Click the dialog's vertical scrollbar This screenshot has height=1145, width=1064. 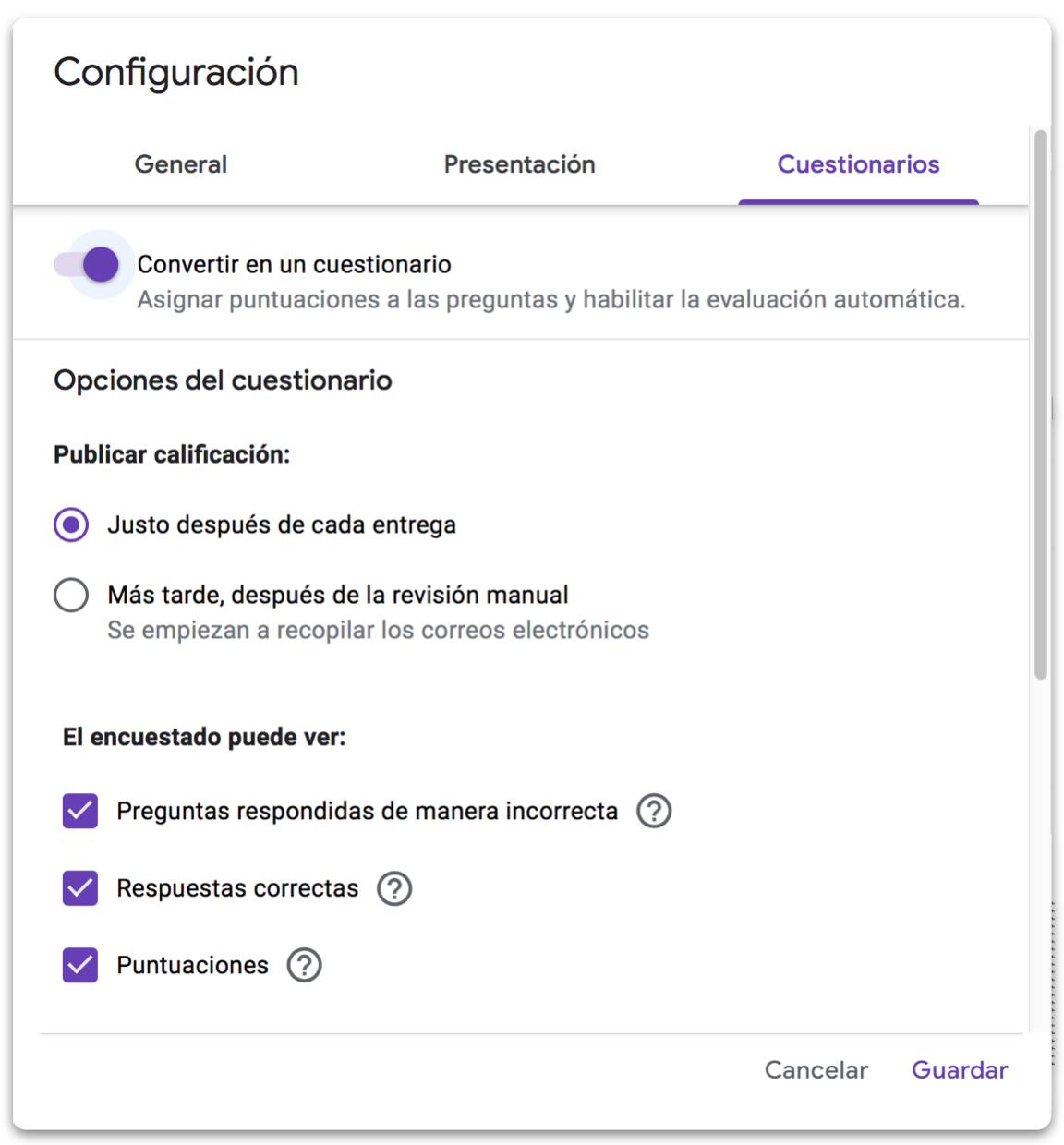[x=1041, y=404]
